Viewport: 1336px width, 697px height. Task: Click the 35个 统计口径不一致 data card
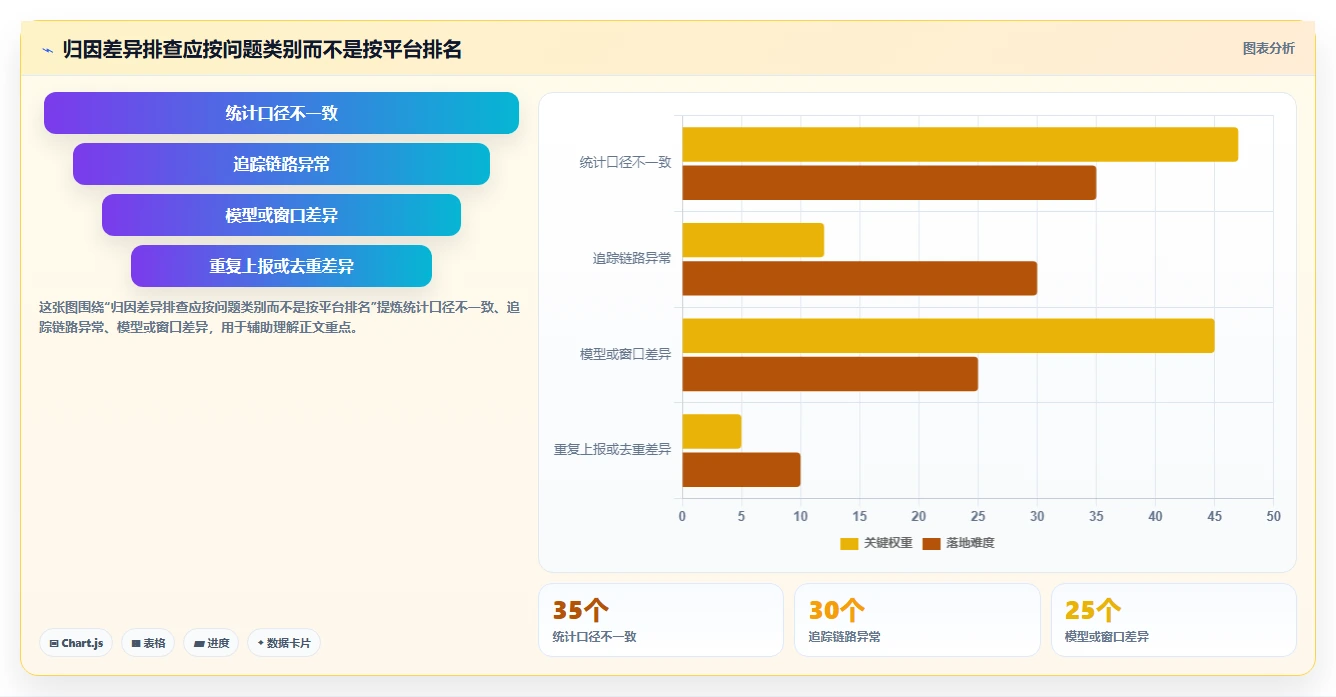click(661, 620)
